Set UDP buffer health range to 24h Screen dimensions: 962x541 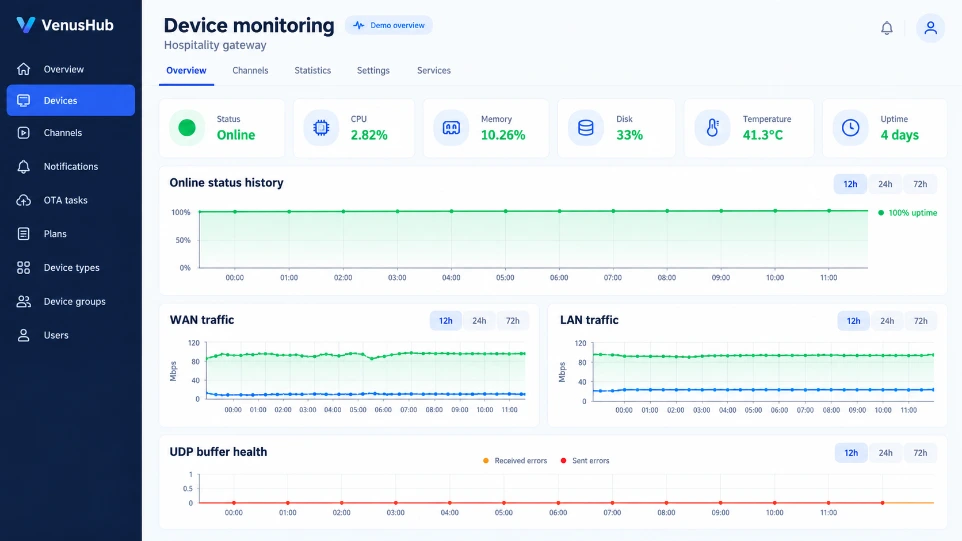point(885,453)
